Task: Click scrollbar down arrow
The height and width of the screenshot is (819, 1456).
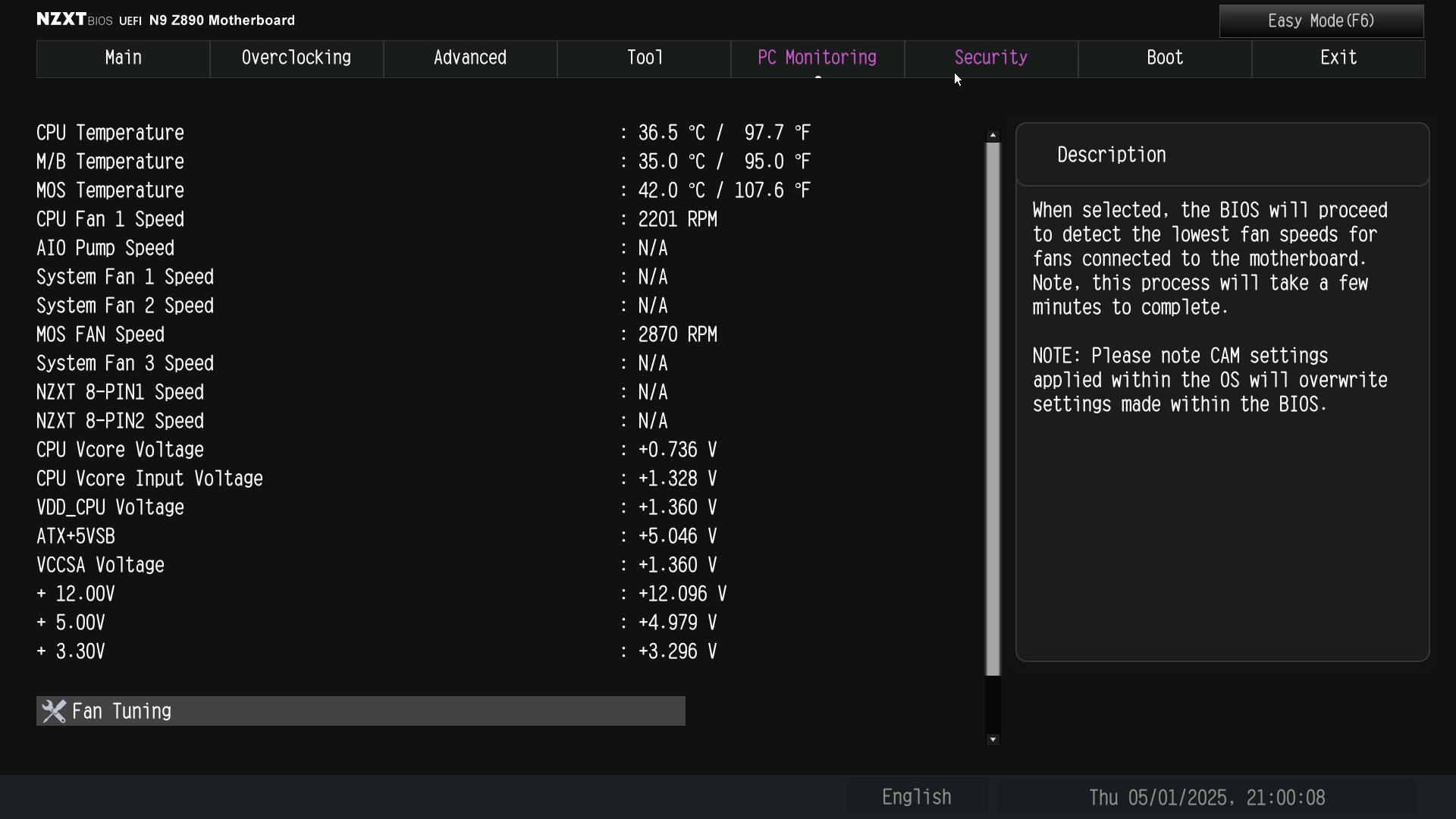Action: click(992, 739)
